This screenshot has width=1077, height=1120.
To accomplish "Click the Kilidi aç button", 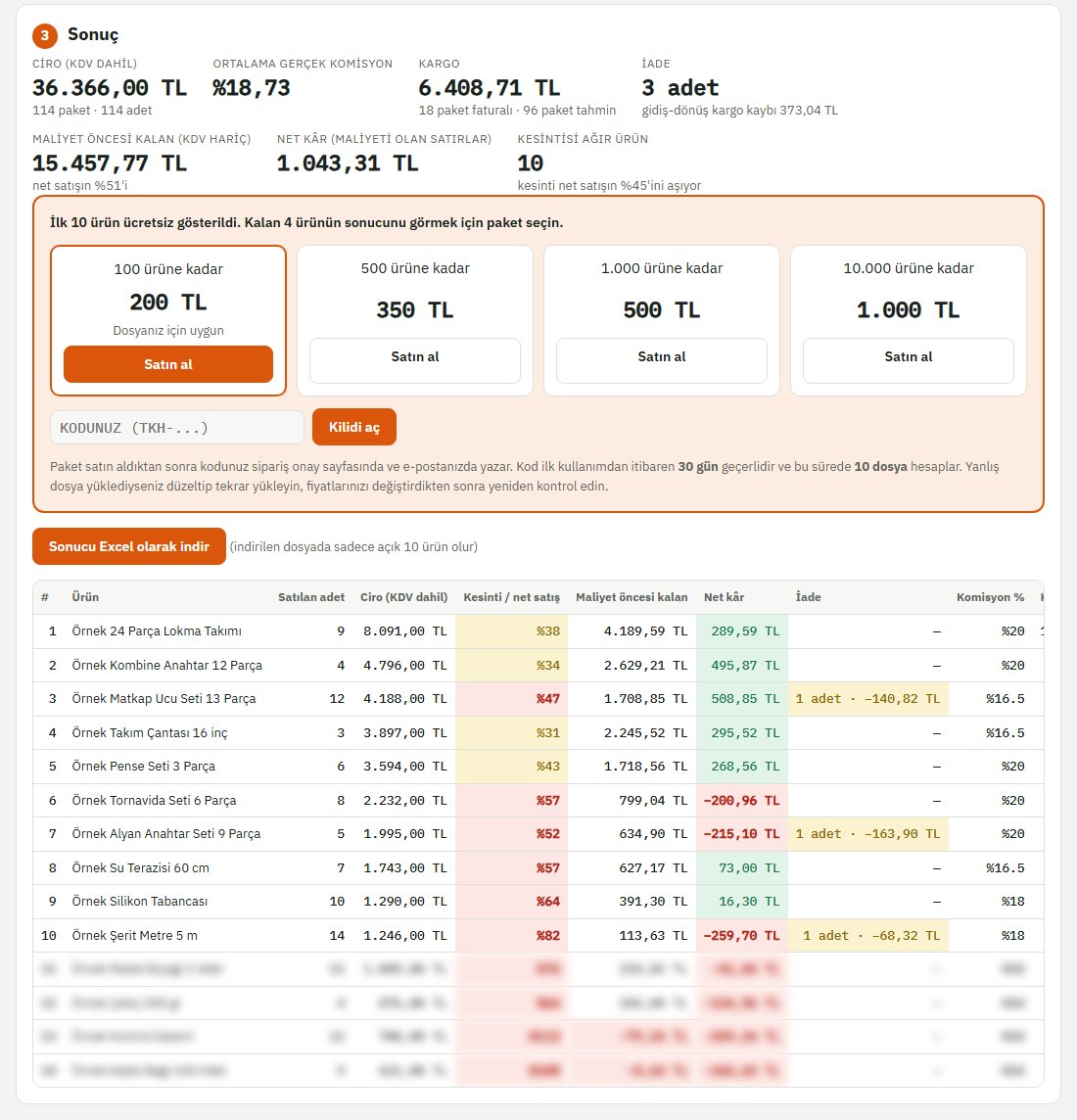I will [354, 427].
